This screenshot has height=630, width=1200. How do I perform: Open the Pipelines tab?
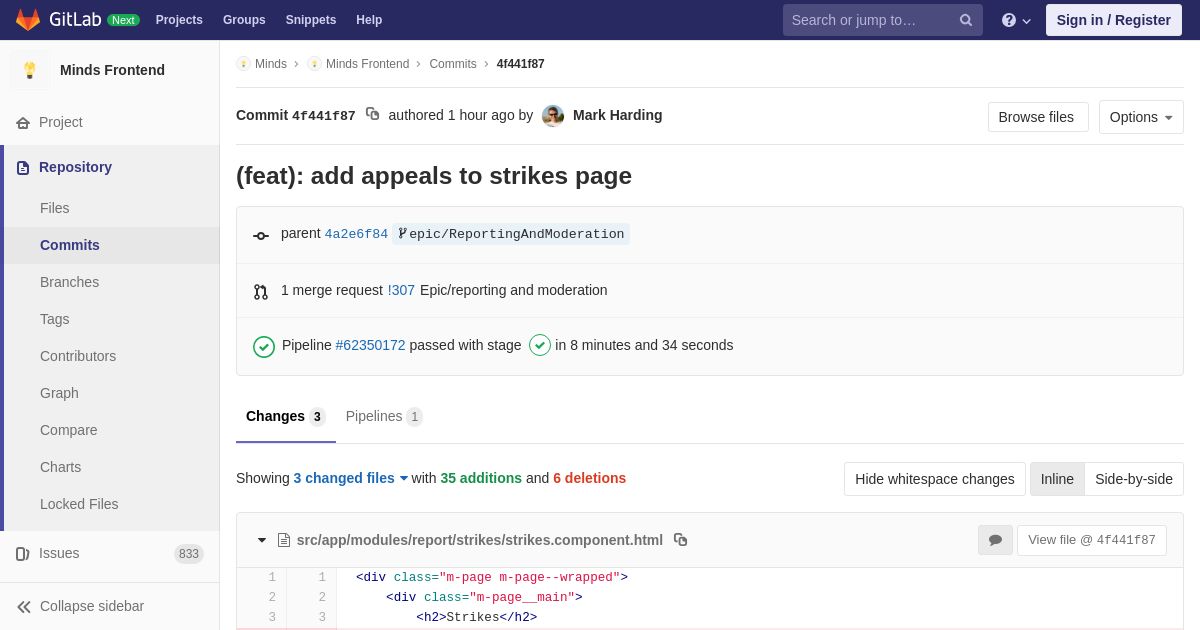coord(383,416)
